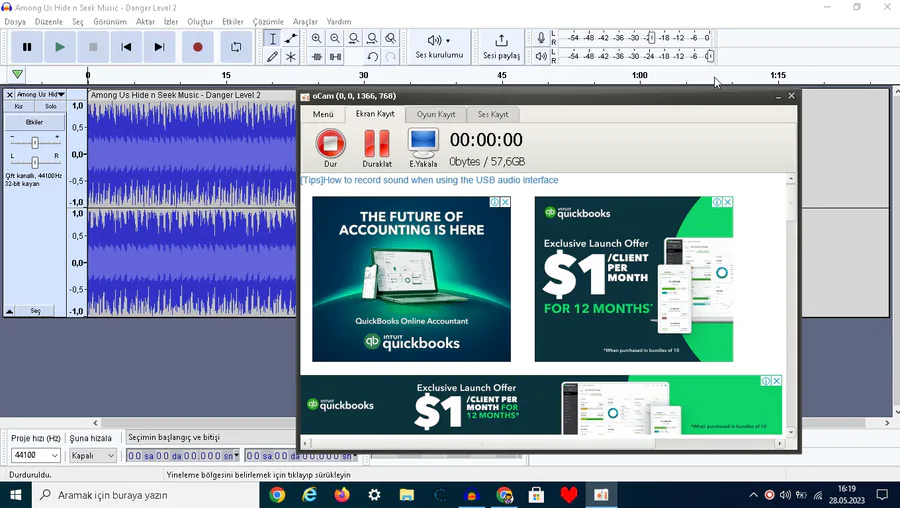Open Microsoft Store from taskbar
900x508 pixels.
[x=537, y=495]
